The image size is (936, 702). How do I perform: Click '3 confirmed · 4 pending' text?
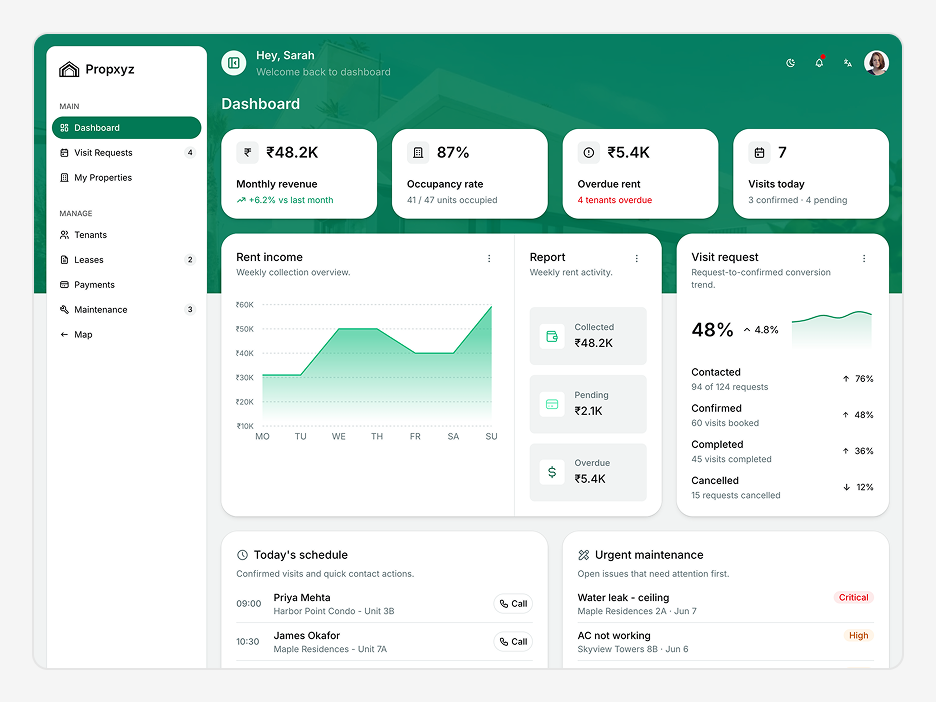coord(798,200)
